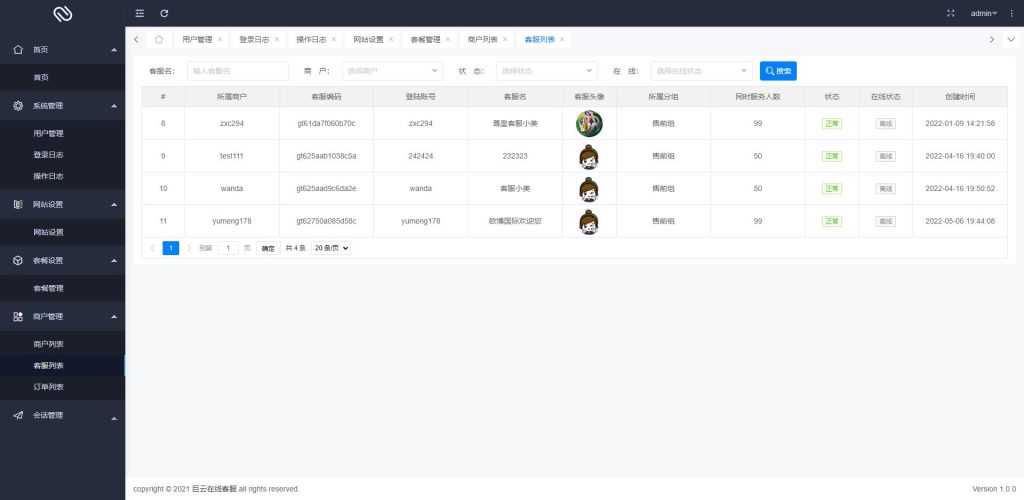
Task: Click the blue 搜索 search button
Action: click(x=778, y=71)
